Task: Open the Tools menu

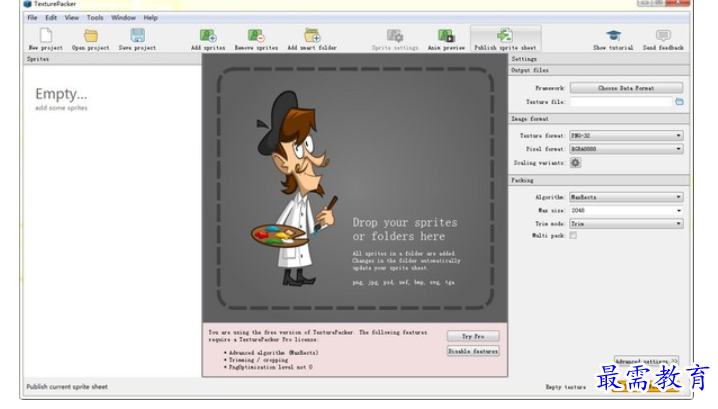Action: pos(95,17)
